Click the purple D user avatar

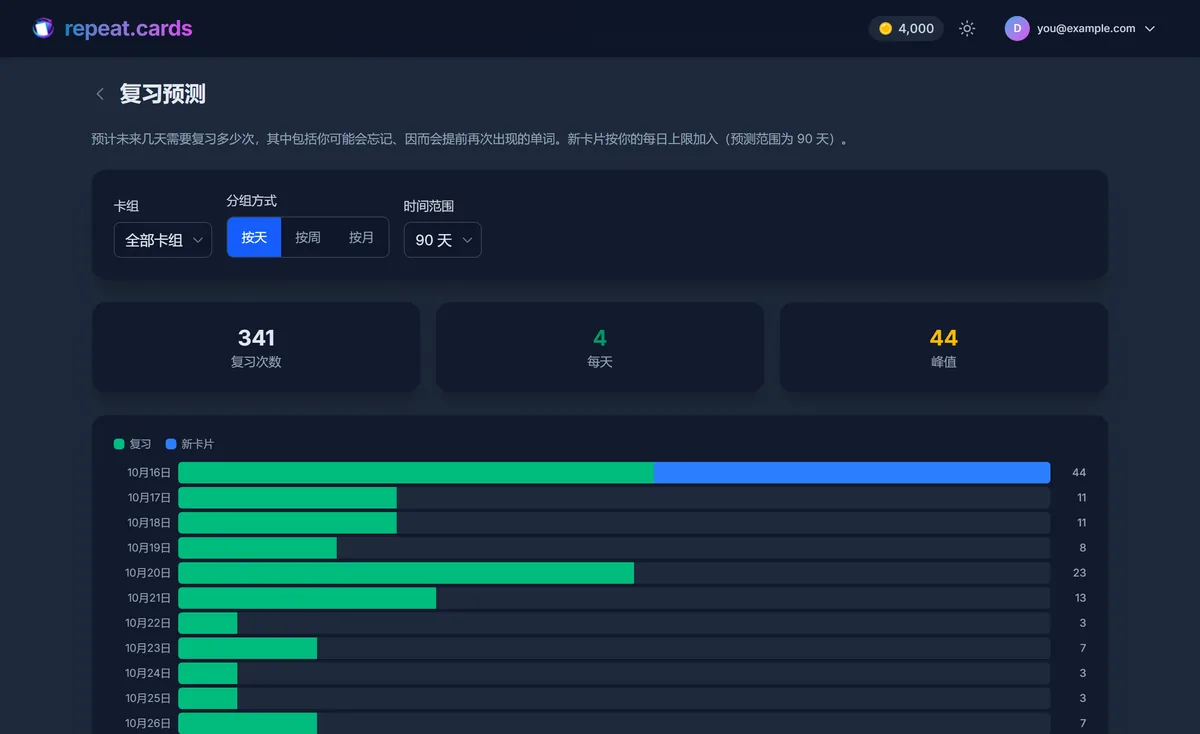point(1017,28)
